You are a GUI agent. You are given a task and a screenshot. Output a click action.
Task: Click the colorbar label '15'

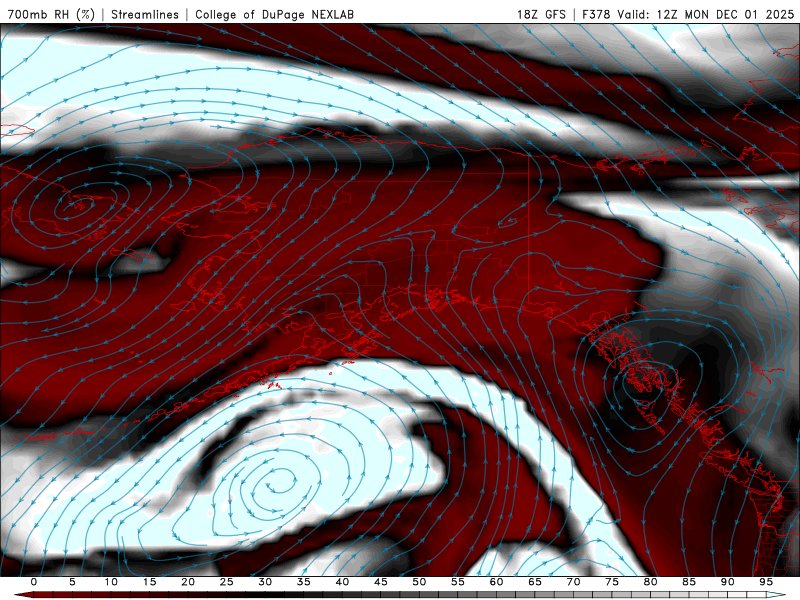tap(149, 582)
